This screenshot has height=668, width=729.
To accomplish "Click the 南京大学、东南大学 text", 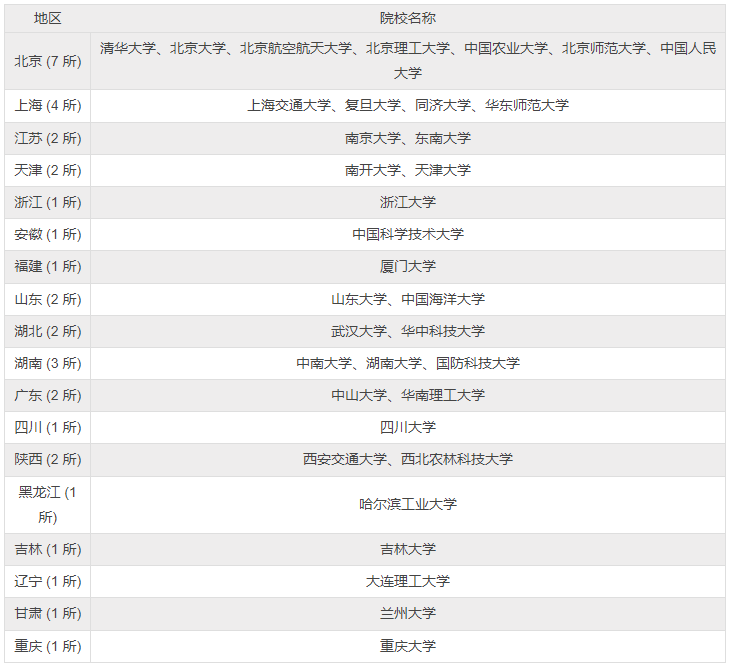I will pos(408,138).
